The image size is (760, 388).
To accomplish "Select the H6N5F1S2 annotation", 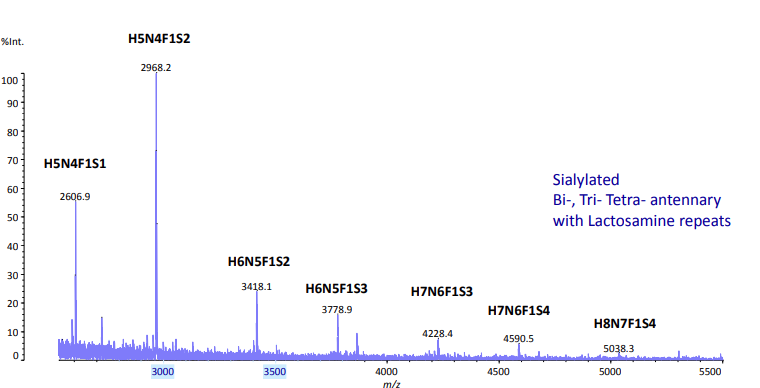I will [259, 262].
